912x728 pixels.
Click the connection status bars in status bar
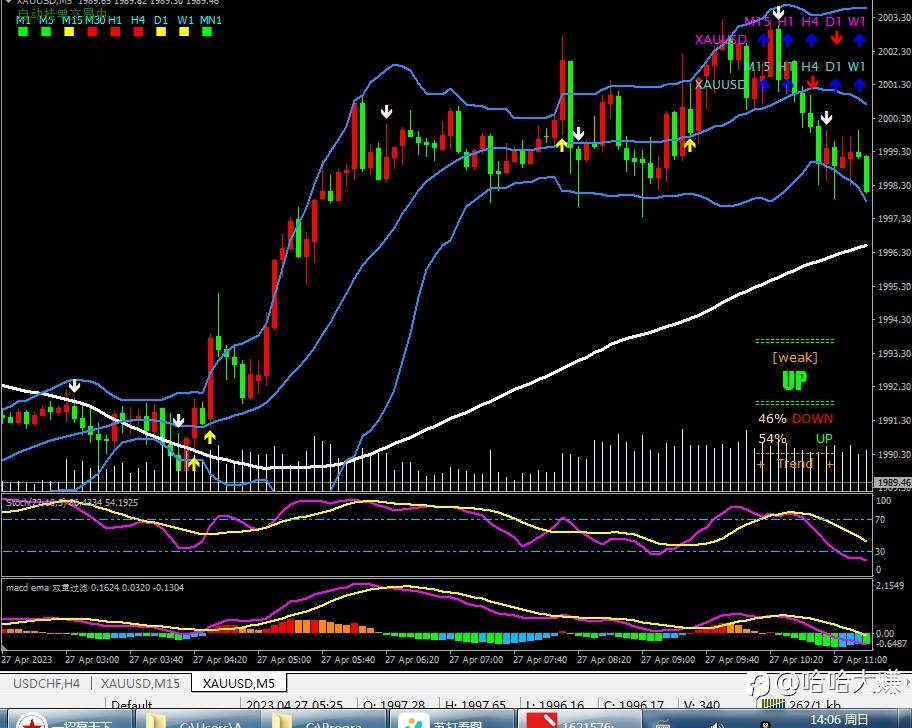point(774,705)
